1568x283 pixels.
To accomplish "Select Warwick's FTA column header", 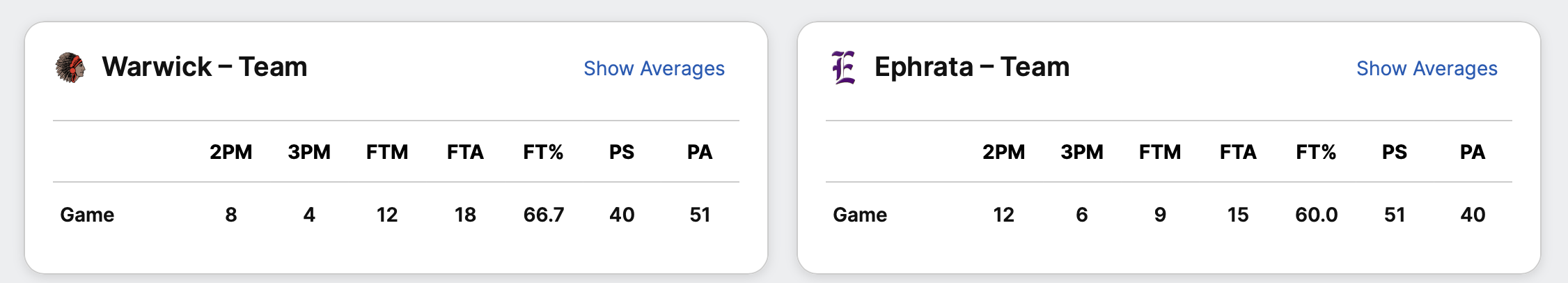I will [x=465, y=152].
